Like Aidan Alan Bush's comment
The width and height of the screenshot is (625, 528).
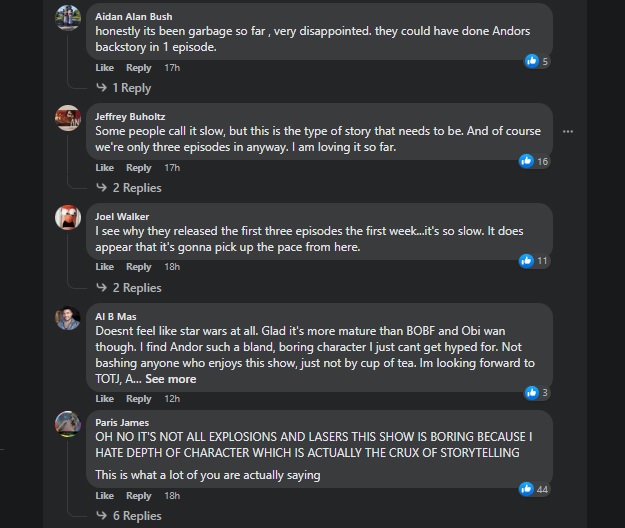tap(104, 68)
